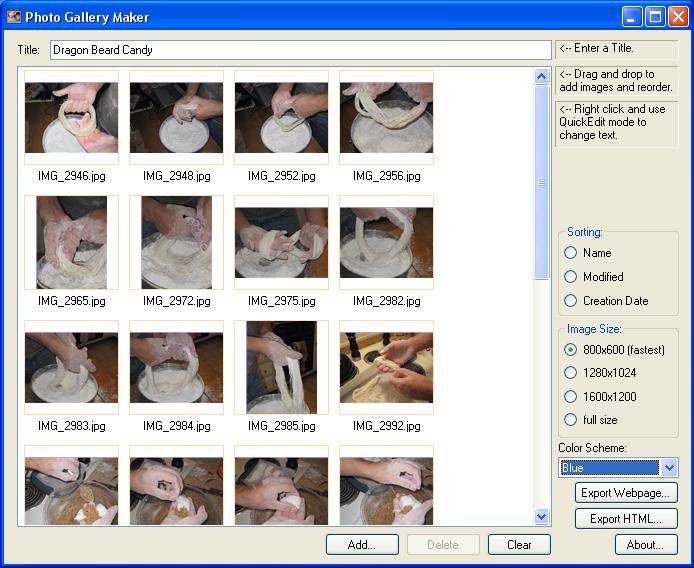
Task: Click in the Title input field
Action: [x=301, y=50]
